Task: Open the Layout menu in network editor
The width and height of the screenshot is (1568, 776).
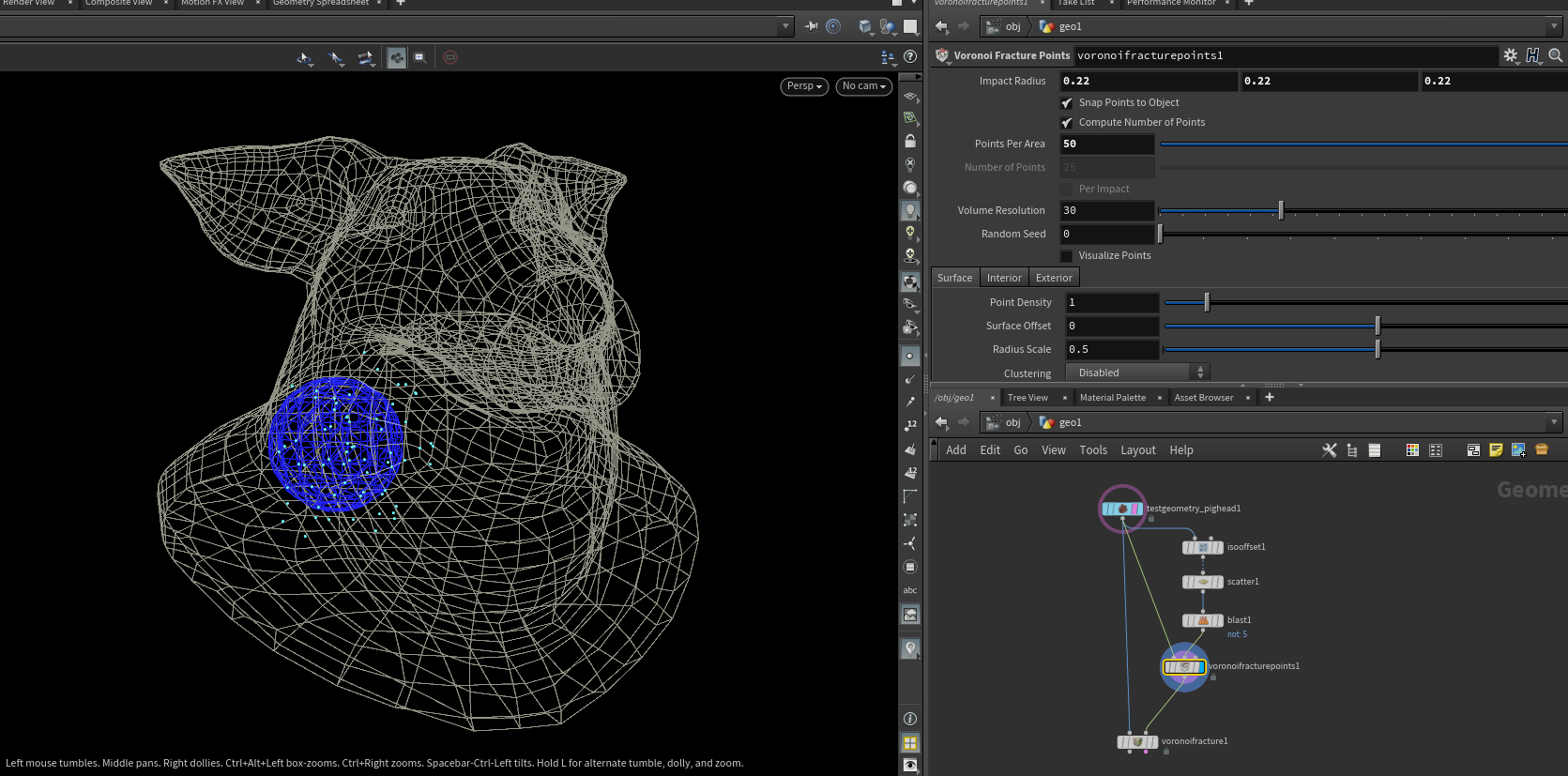Action: [x=1137, y=450]
